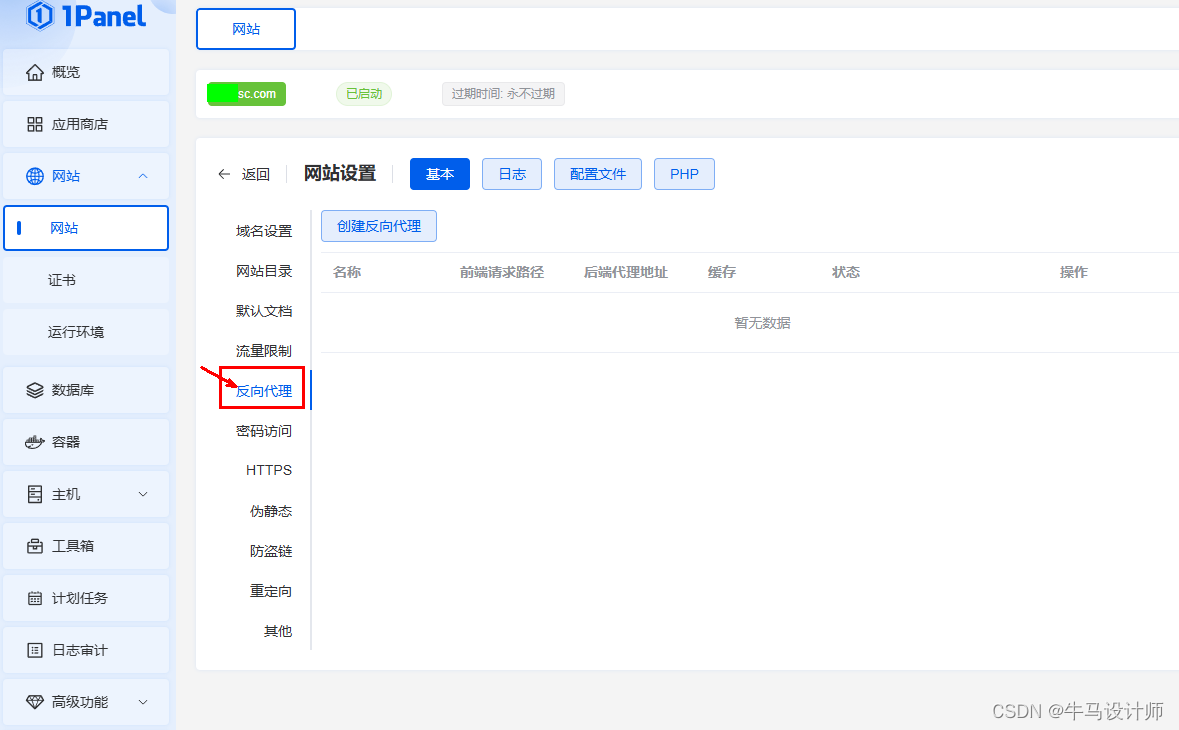Click the back arrow next to 返回

(x=224, y=173)
